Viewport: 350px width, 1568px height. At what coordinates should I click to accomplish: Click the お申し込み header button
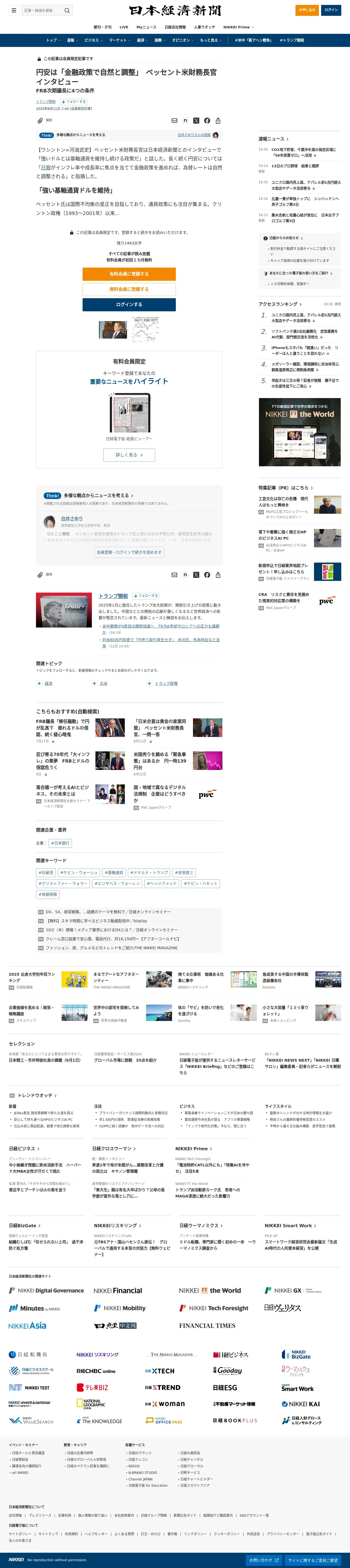(x=307, y=10)
